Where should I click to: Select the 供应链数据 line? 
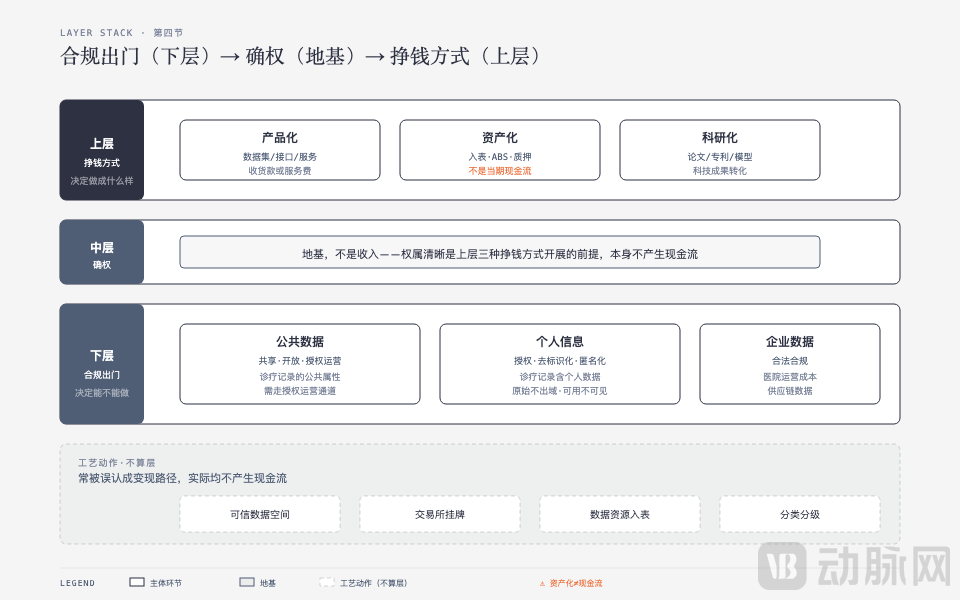coord(790,391)
